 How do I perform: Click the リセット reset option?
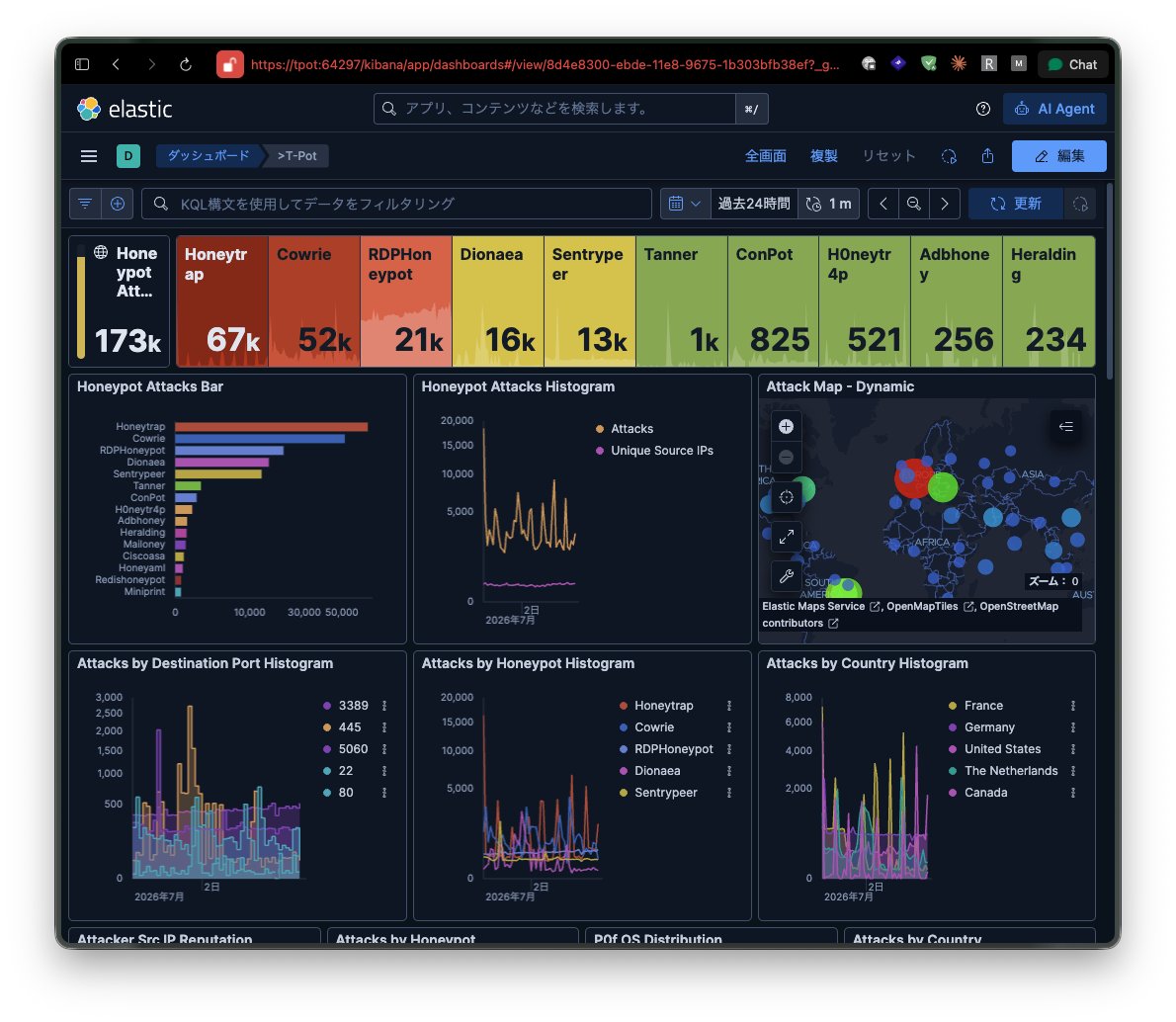(x=888, y=156)
